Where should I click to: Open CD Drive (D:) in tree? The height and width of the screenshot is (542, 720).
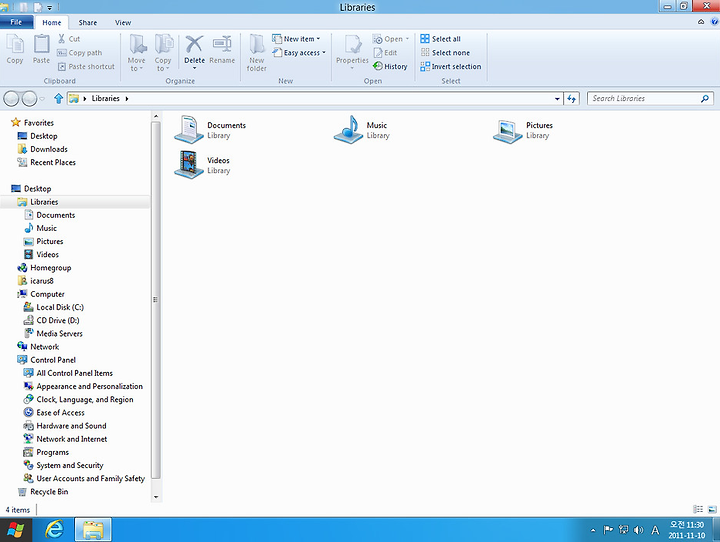click(x=58, y=320)
